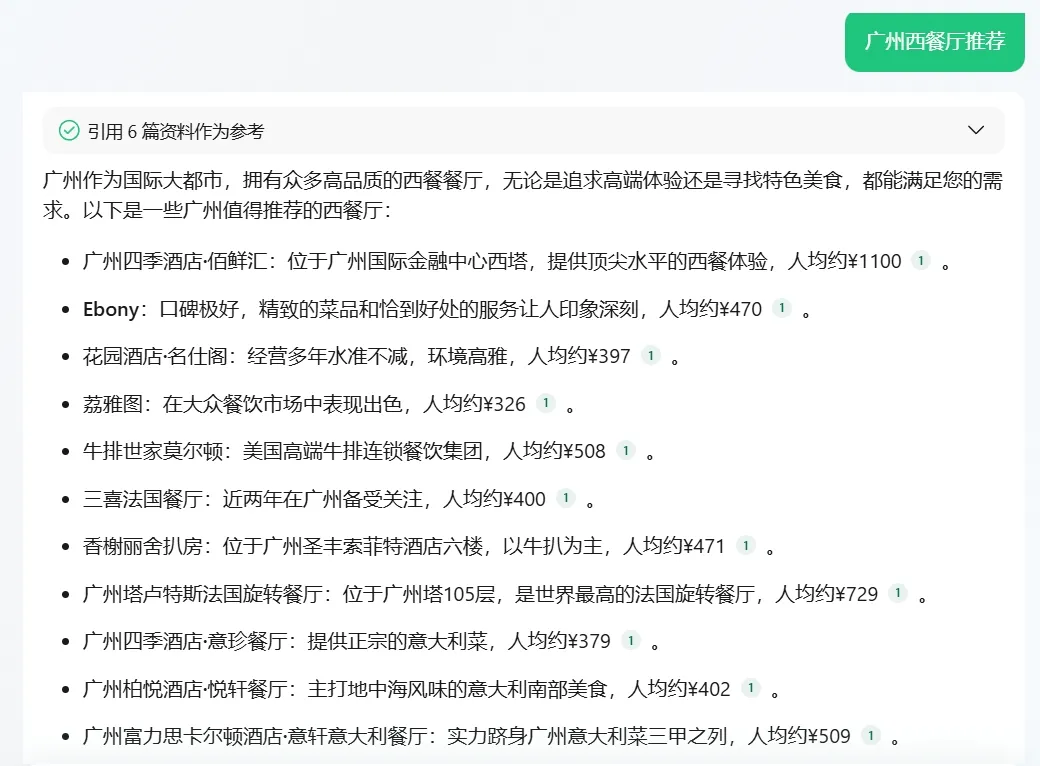Open citation marker after 人均约¥397
The width and height of the screenshot is (1040, 766).
[x=650, y=356]
